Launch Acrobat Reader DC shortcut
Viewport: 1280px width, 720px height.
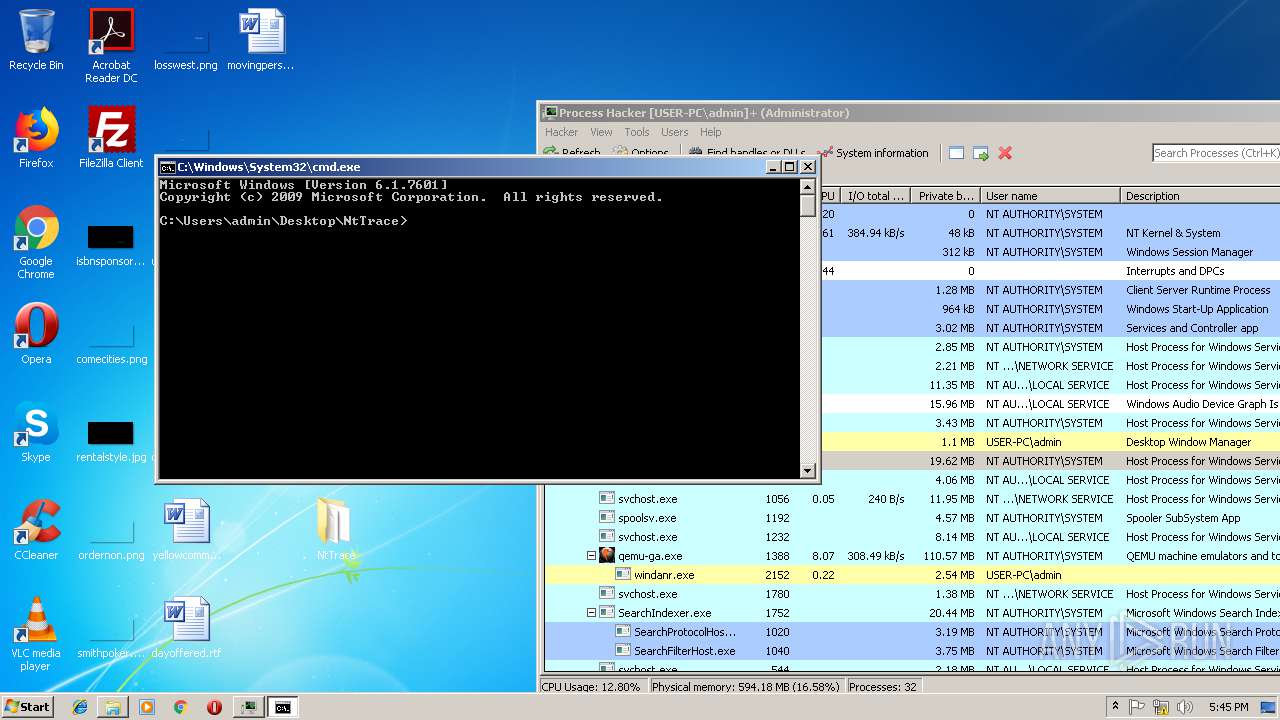(x=111, y=46)
